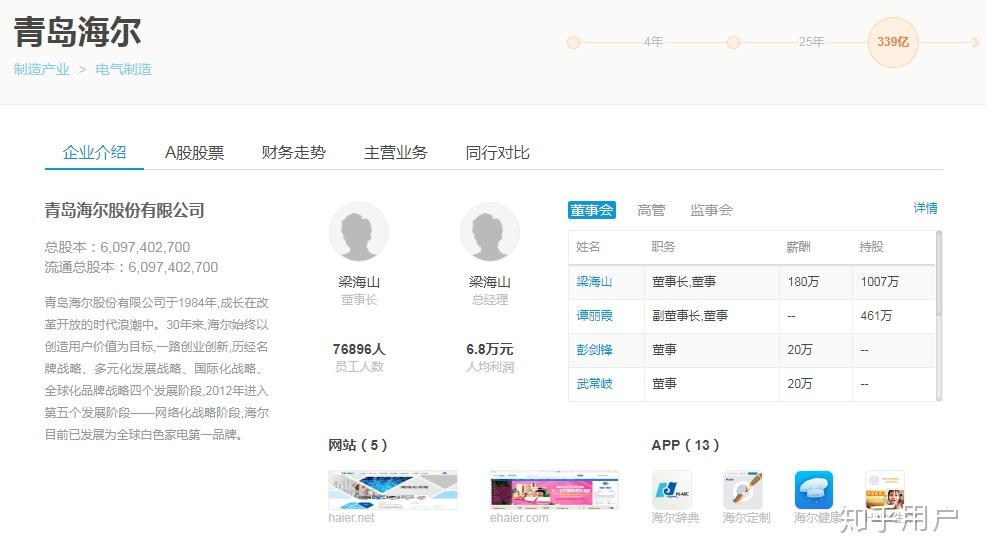Select the APP ( 13 ) heading
The image size is (986, 554).
coord(685,445)
